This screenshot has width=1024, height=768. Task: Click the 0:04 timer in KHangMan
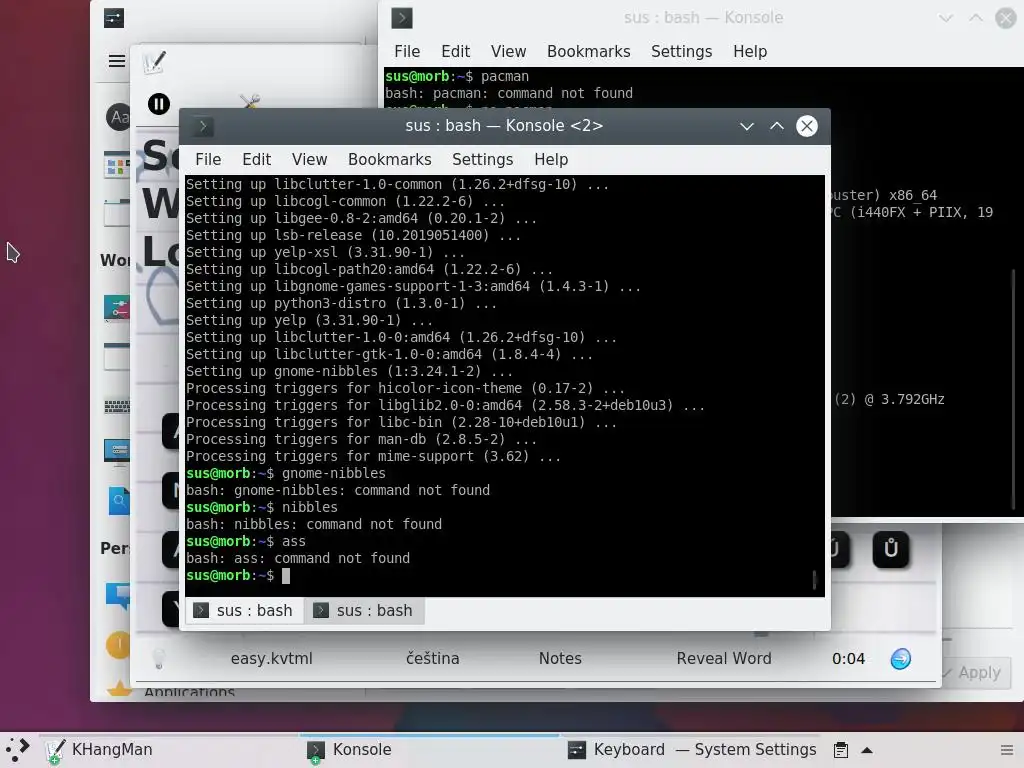tap(848, 658)
